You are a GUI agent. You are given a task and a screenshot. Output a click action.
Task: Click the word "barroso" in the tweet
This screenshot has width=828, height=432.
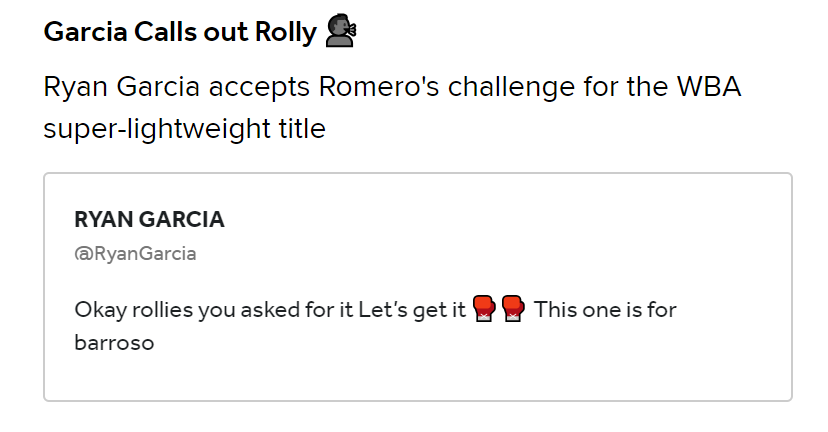coord(114,343)
